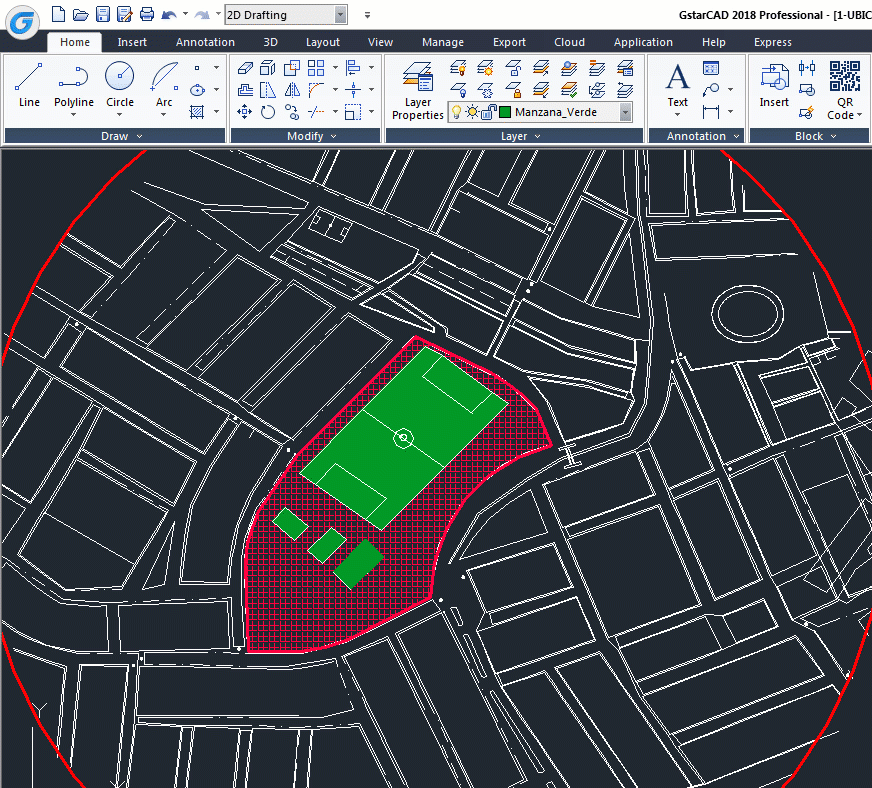Click the New file icon in quick access toolbar

(58, 14)
